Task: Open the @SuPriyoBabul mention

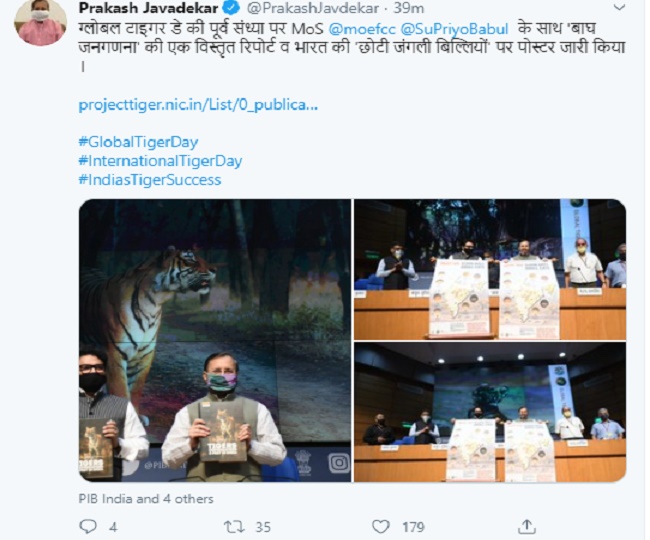Action: point(454,29)
